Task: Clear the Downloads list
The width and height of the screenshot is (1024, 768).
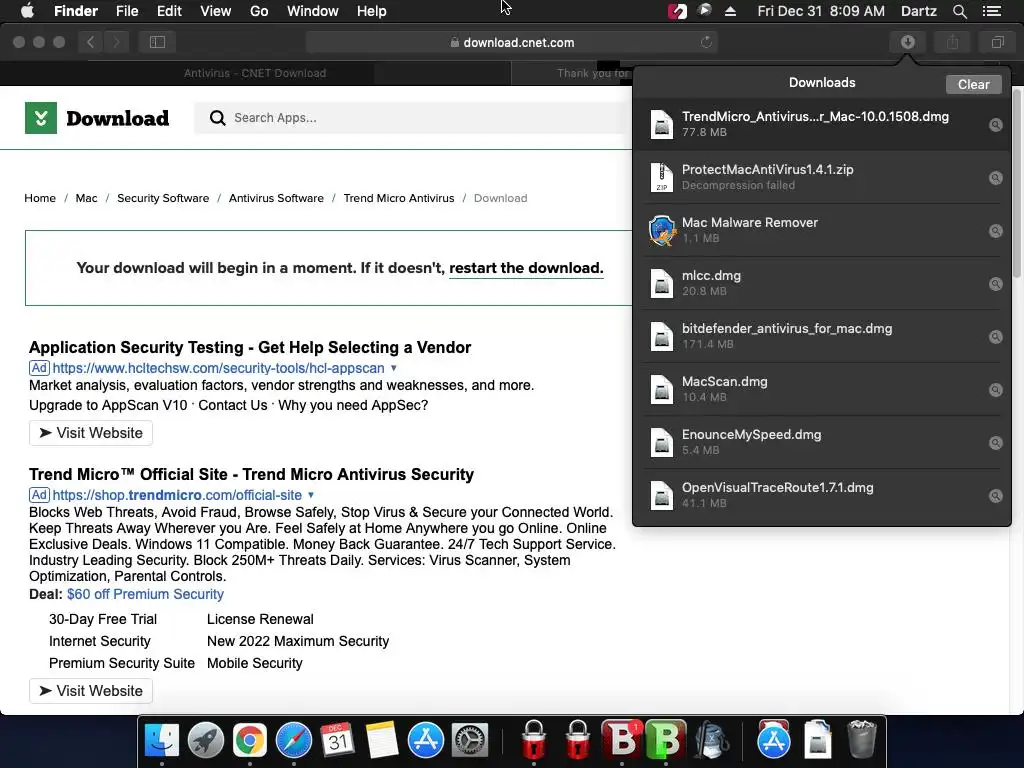Action: [x=973, y=84]
